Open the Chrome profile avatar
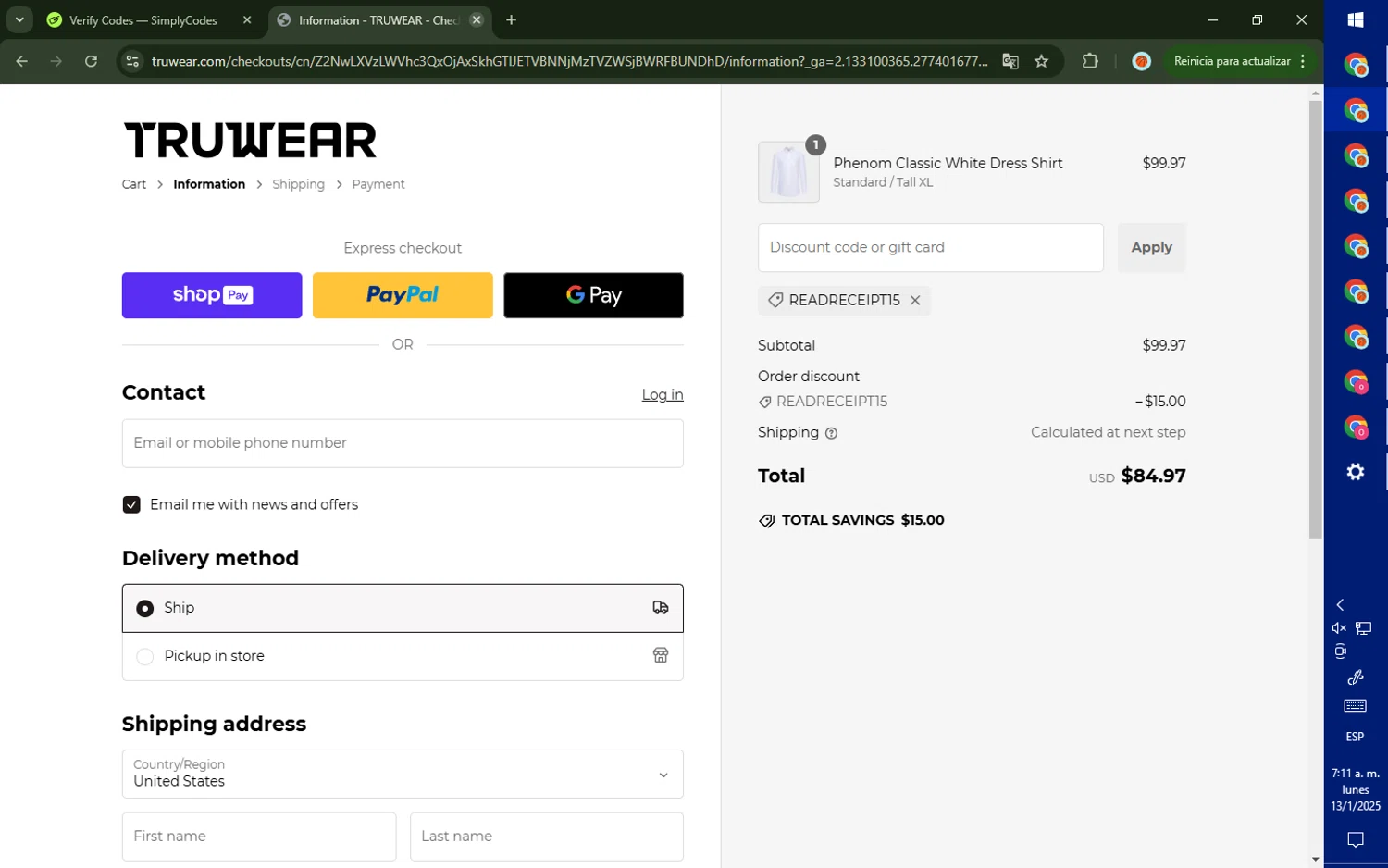This screenshot has width=1388, height=868. click(1142, 61)
